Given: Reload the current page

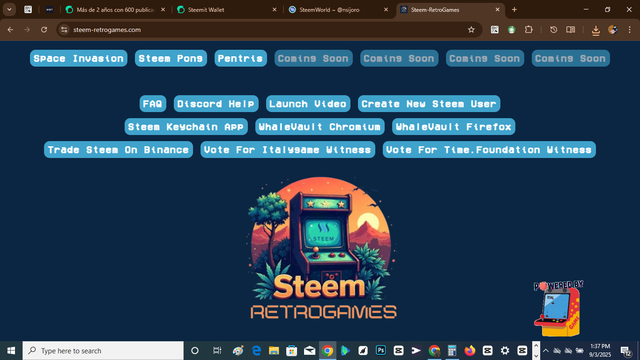Looking at the screenshot, I should tap(44, 30).
